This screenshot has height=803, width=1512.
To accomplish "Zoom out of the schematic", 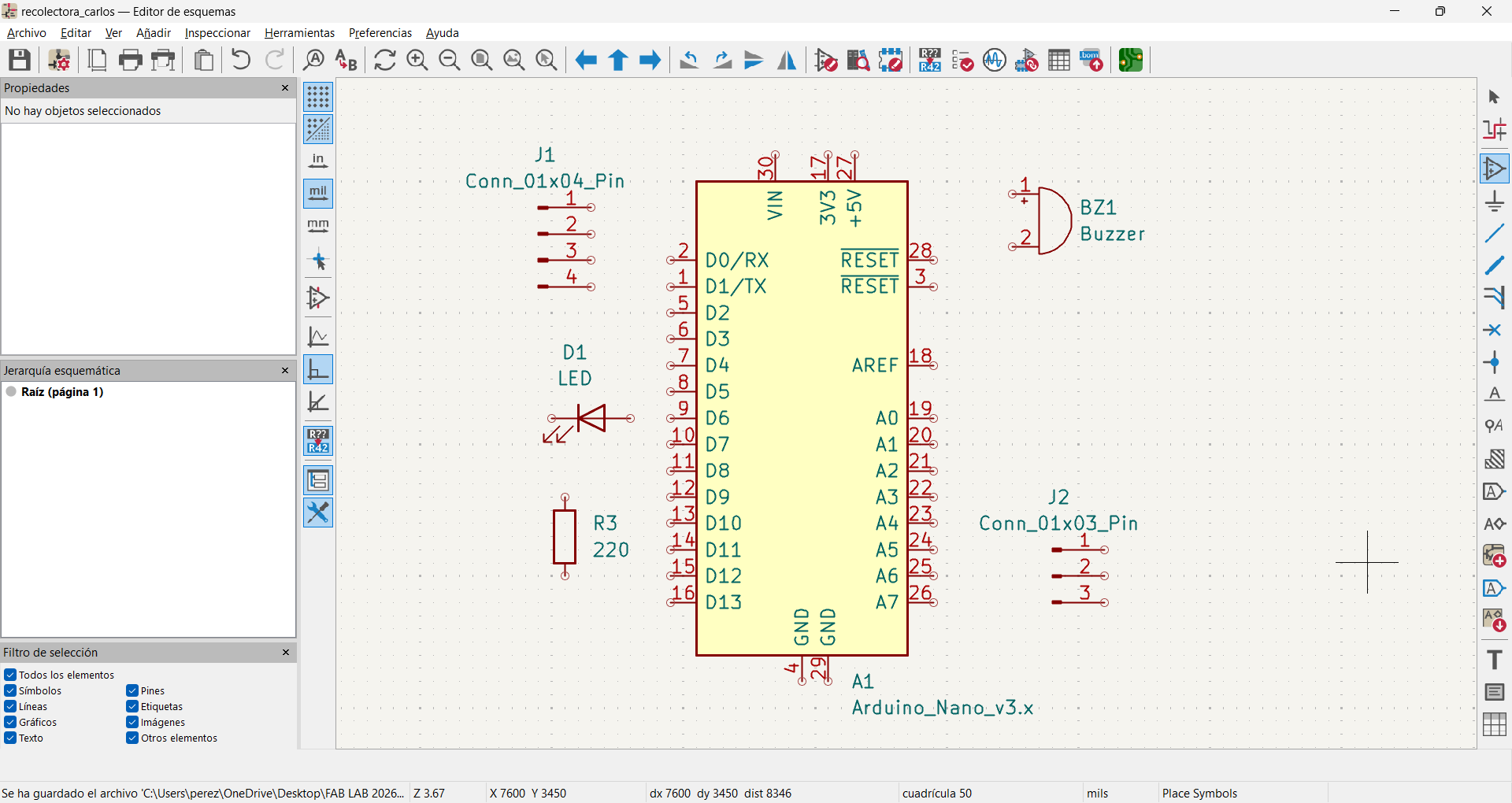I will (450, 60).
